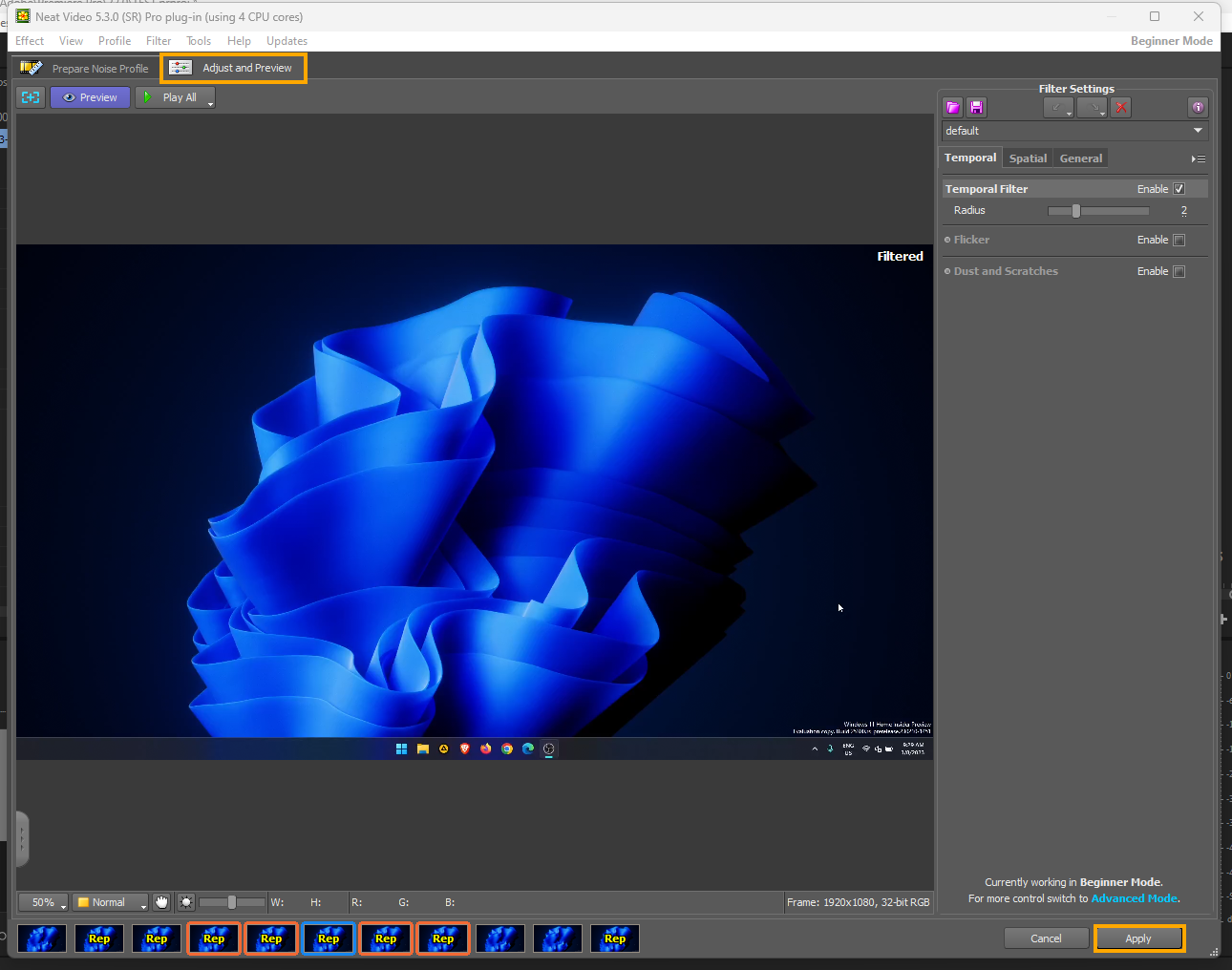Enable Dust and Scratches checkbox
The image size is (1232, 970).
point(1179,271)
